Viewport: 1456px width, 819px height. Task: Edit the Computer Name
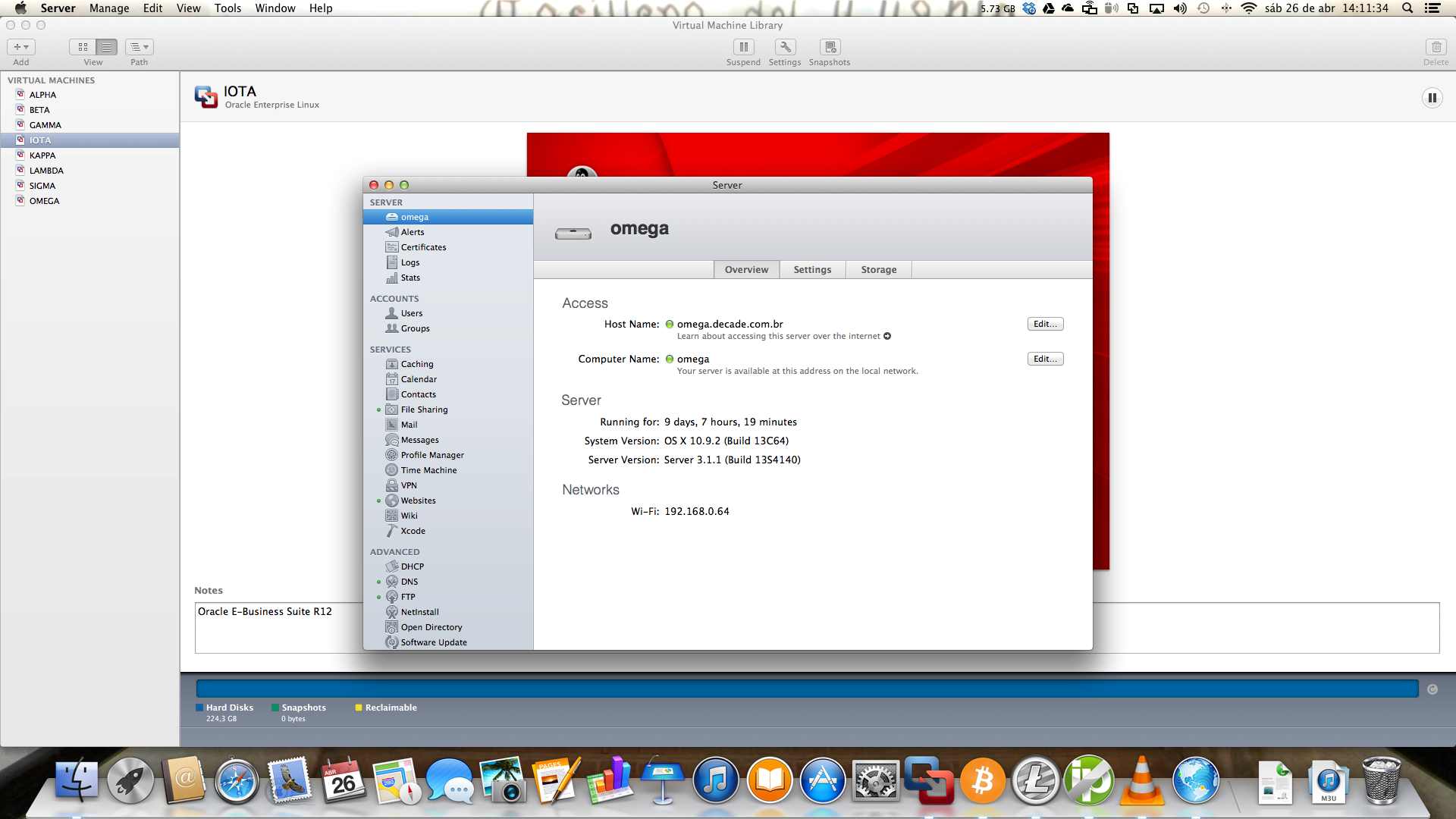[1045, 359]
